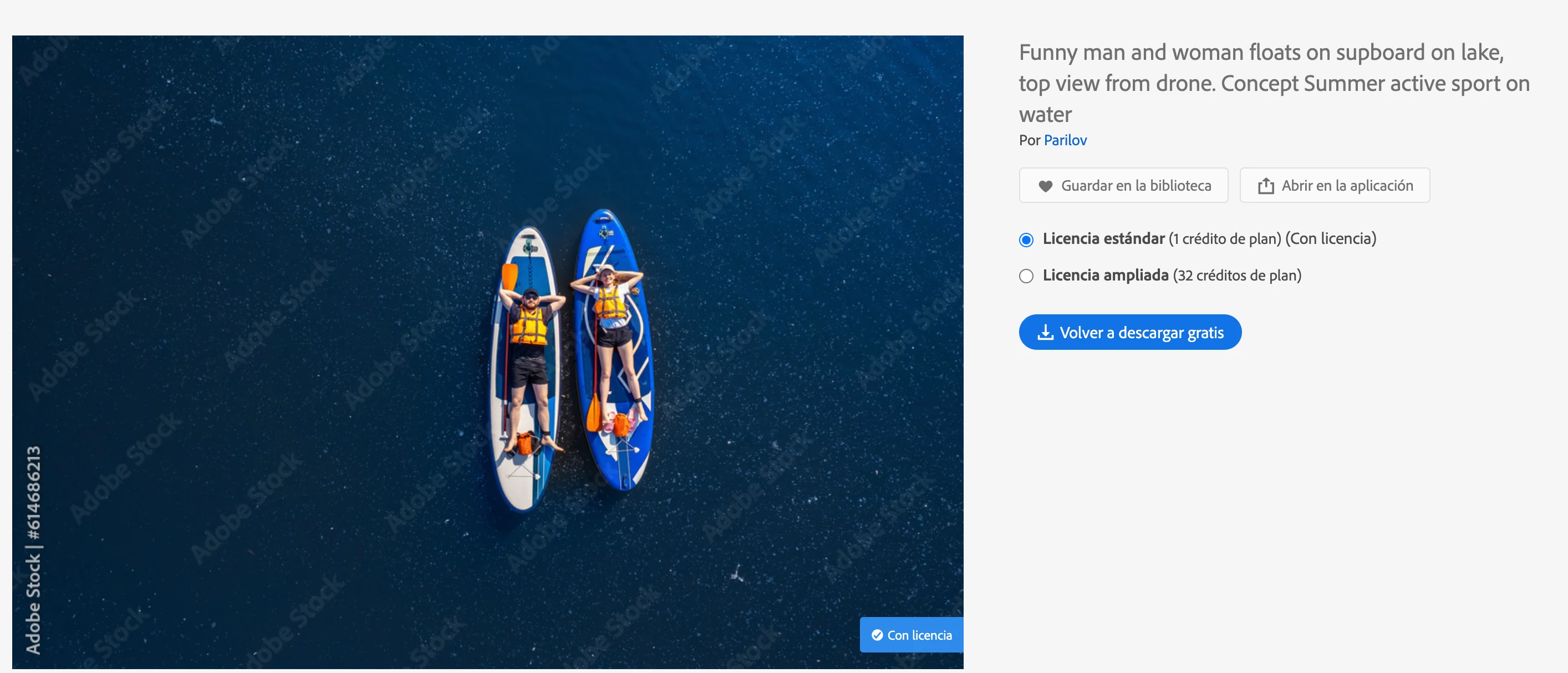
Task: Click the Adobe Stock #614686213 vertical watermark
Action: [33, 549]
